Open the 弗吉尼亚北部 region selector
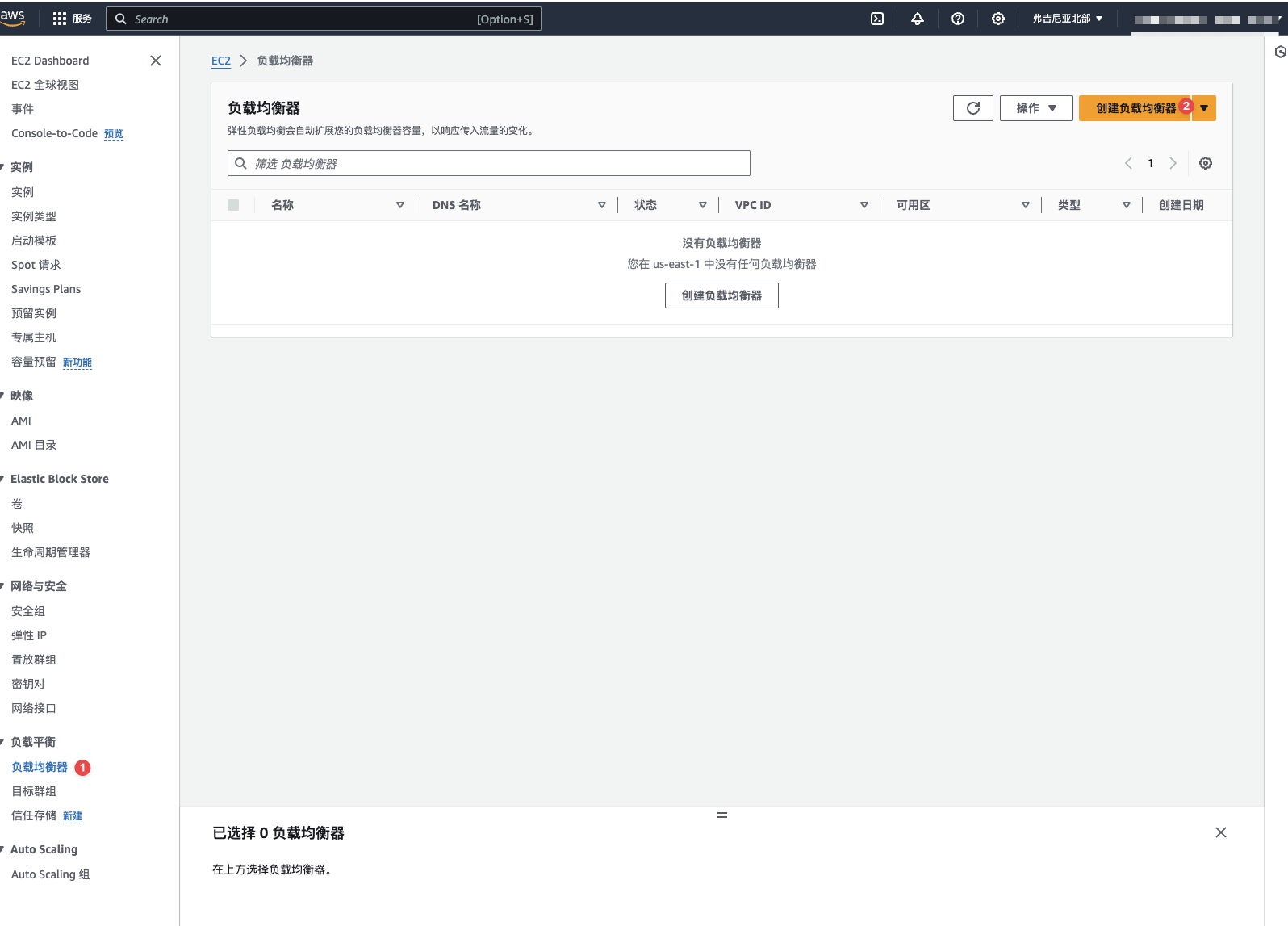Image resolution: width=1288 pixels, height=926 pixels. [1068, 19]
